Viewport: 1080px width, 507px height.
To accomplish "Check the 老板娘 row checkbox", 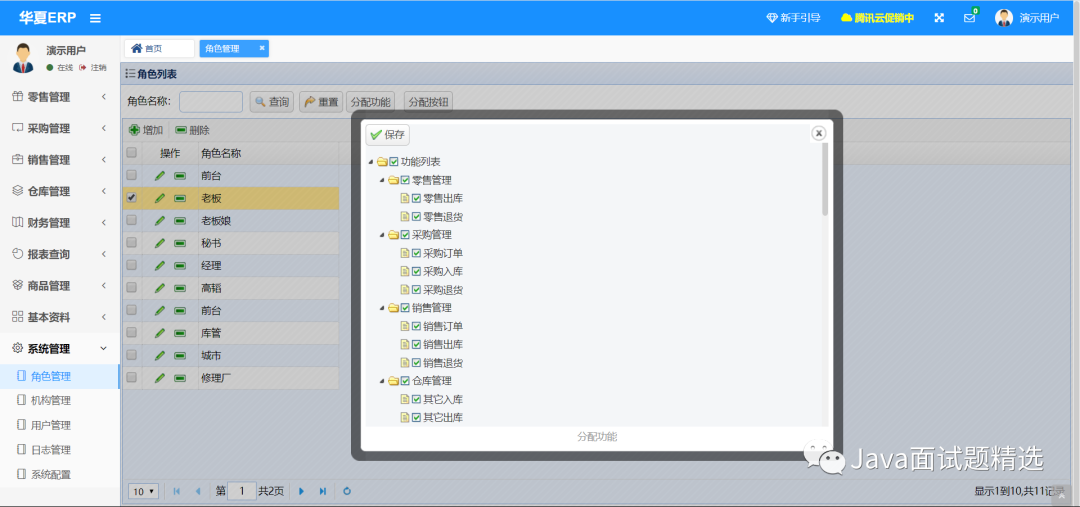I will tap(132, 220).
